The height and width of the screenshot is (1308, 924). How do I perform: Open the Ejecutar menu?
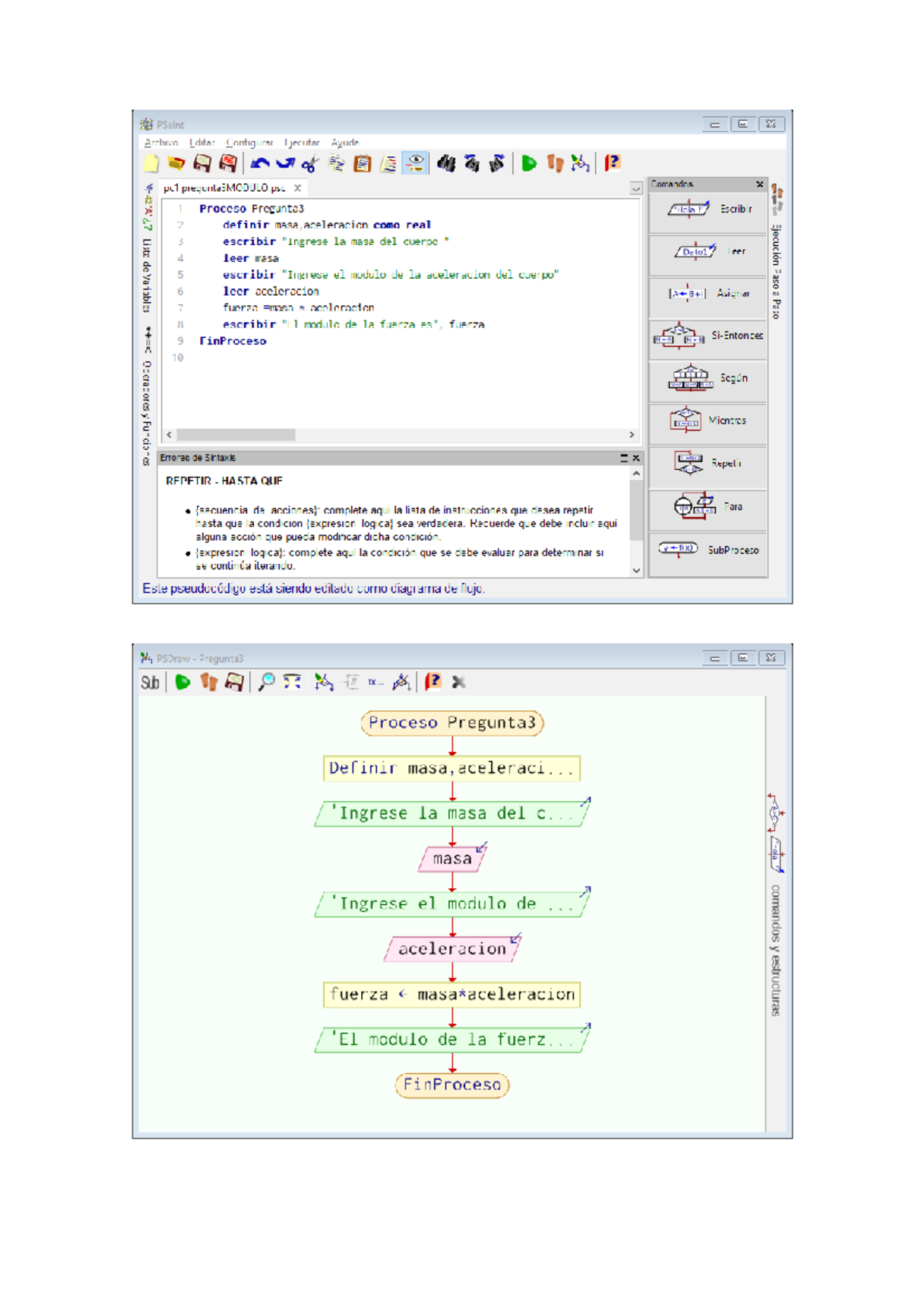[x=302, y=143]
